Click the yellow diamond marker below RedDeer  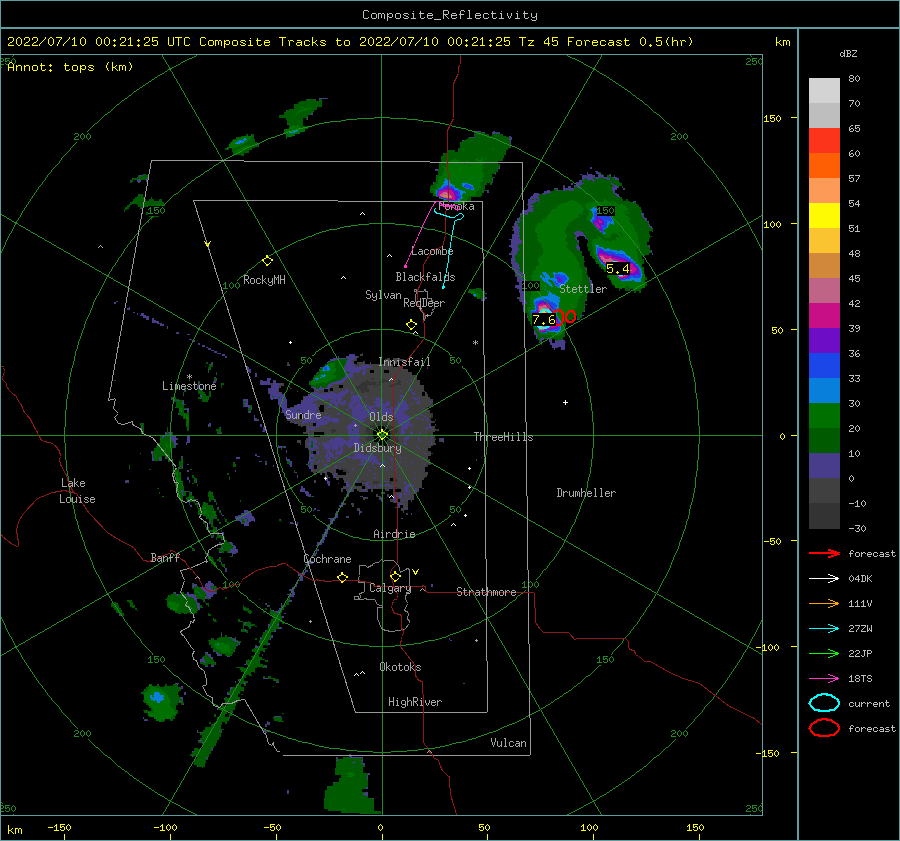(411, 325)
